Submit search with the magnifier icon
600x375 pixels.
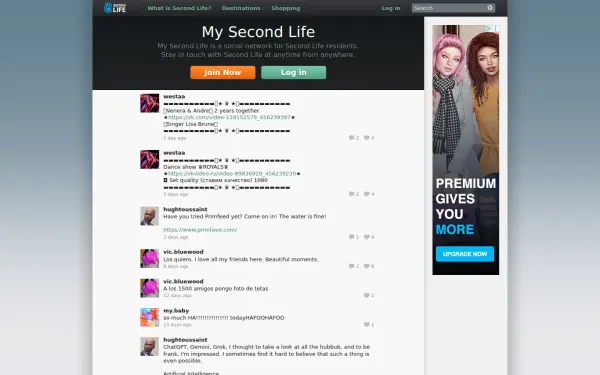490,8
